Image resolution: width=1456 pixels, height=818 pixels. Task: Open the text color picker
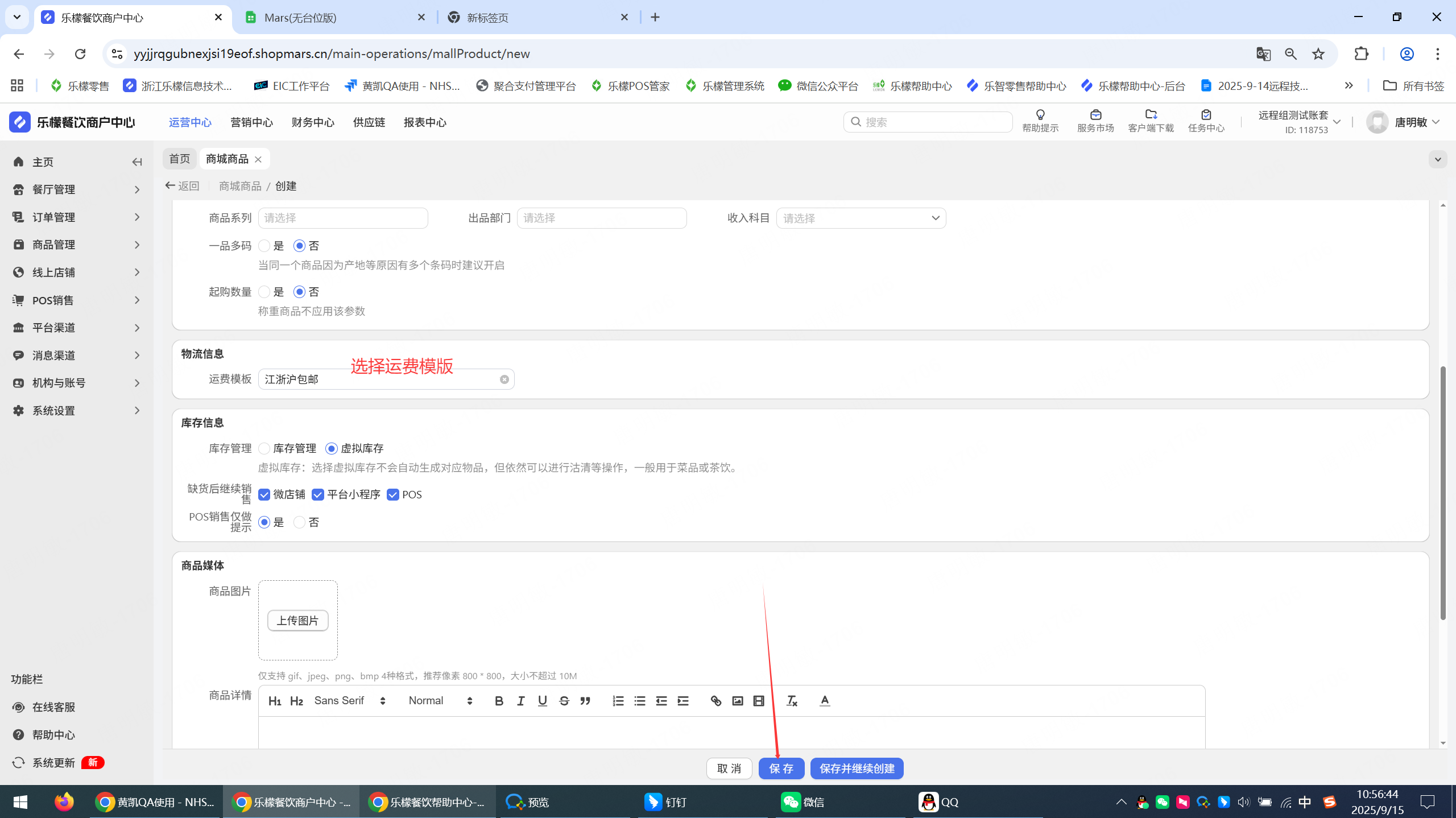(825, 701)
